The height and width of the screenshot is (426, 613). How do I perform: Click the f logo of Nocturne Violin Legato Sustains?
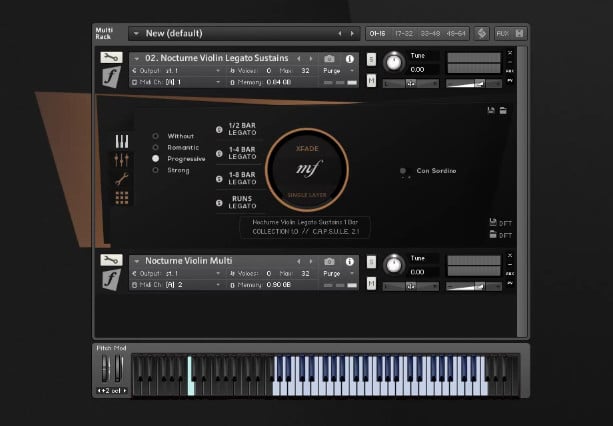point(111,76)
